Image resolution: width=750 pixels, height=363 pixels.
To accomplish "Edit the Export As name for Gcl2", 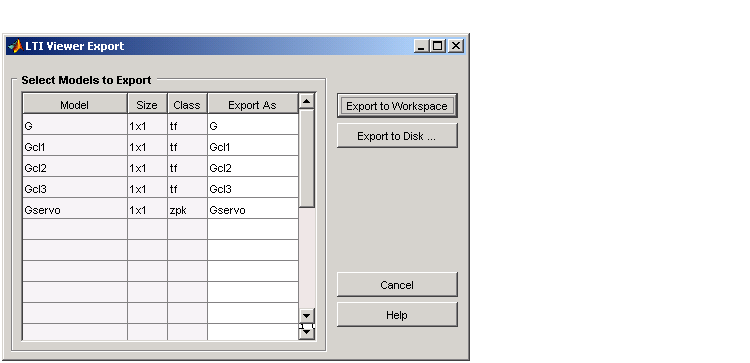I will tap(253, 168).
